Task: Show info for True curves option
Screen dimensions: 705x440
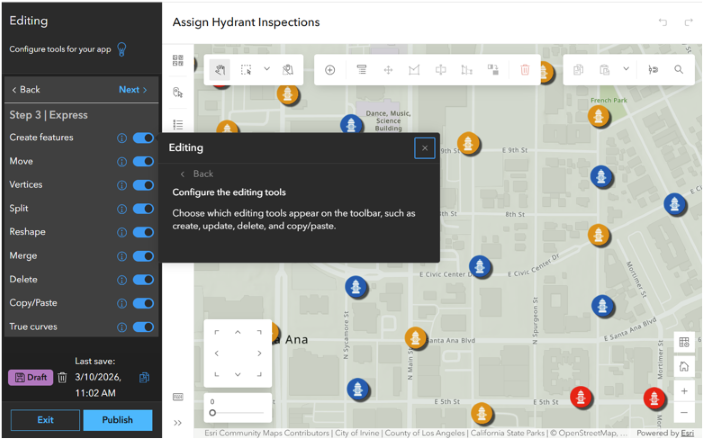Action: click(122, 327)
